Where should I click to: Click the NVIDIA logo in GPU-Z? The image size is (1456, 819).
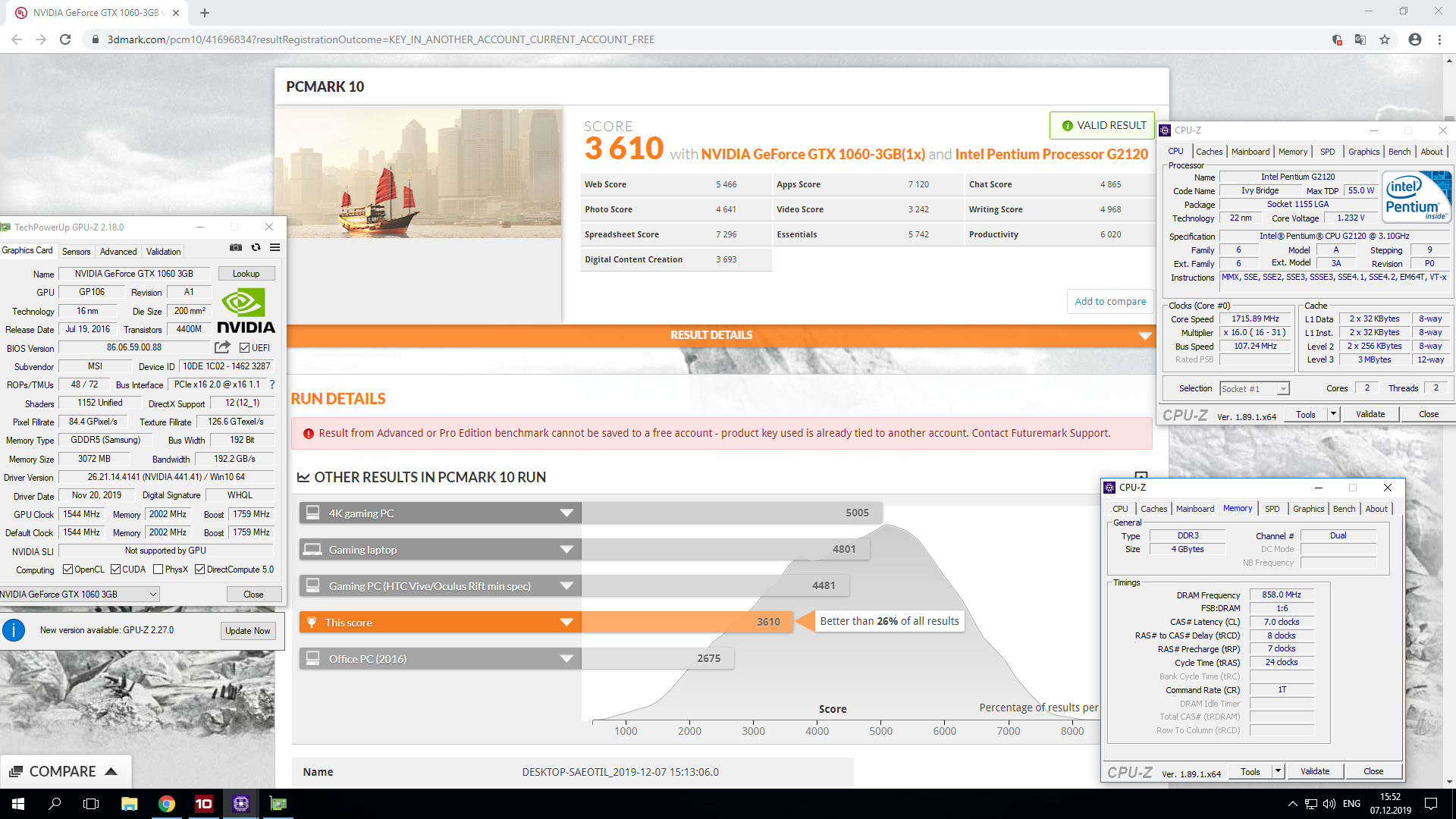click(246, 311)
